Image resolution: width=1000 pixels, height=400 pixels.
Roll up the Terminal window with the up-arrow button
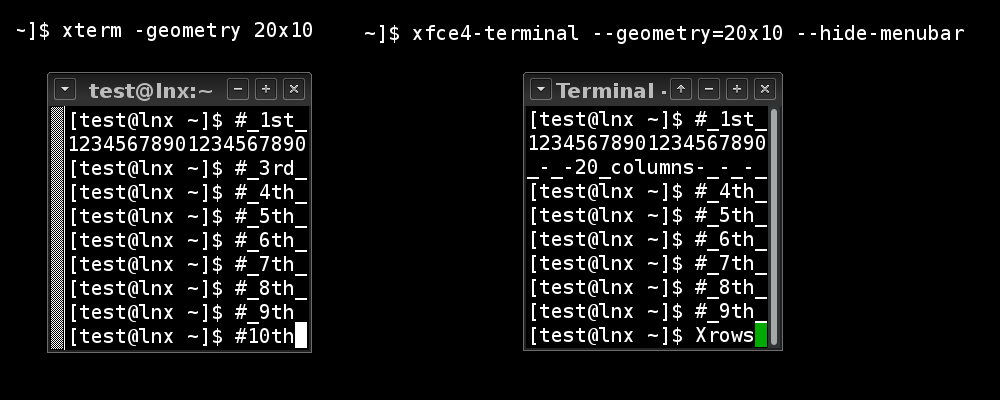tap(681, 90)
